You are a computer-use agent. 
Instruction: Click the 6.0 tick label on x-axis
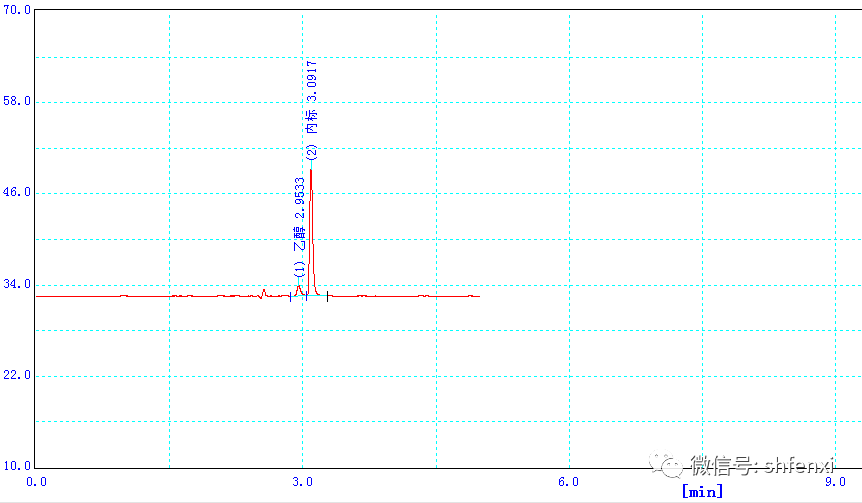569,481
